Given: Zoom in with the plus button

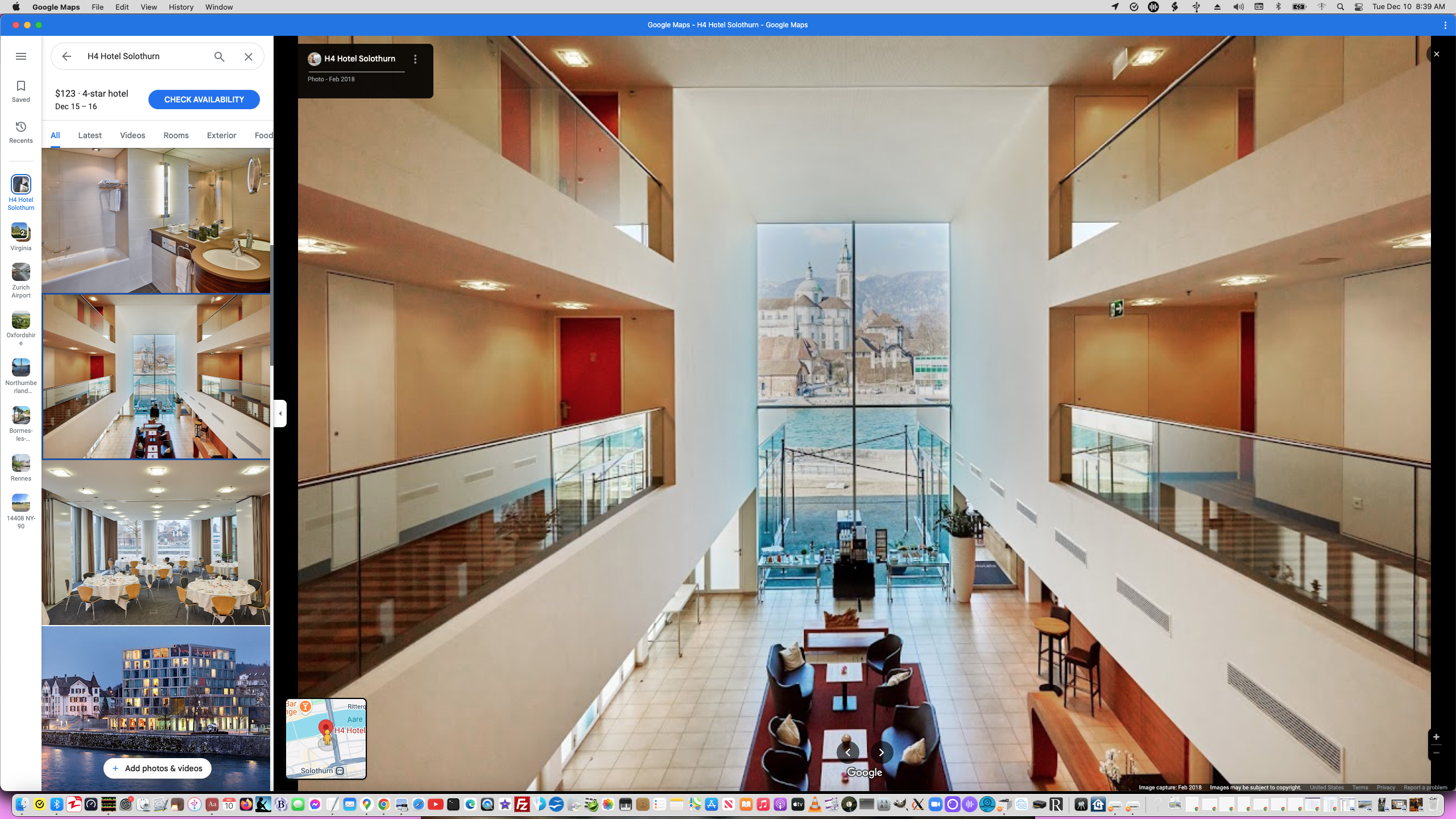Looking at the screenshot, I should point(1436,737).
